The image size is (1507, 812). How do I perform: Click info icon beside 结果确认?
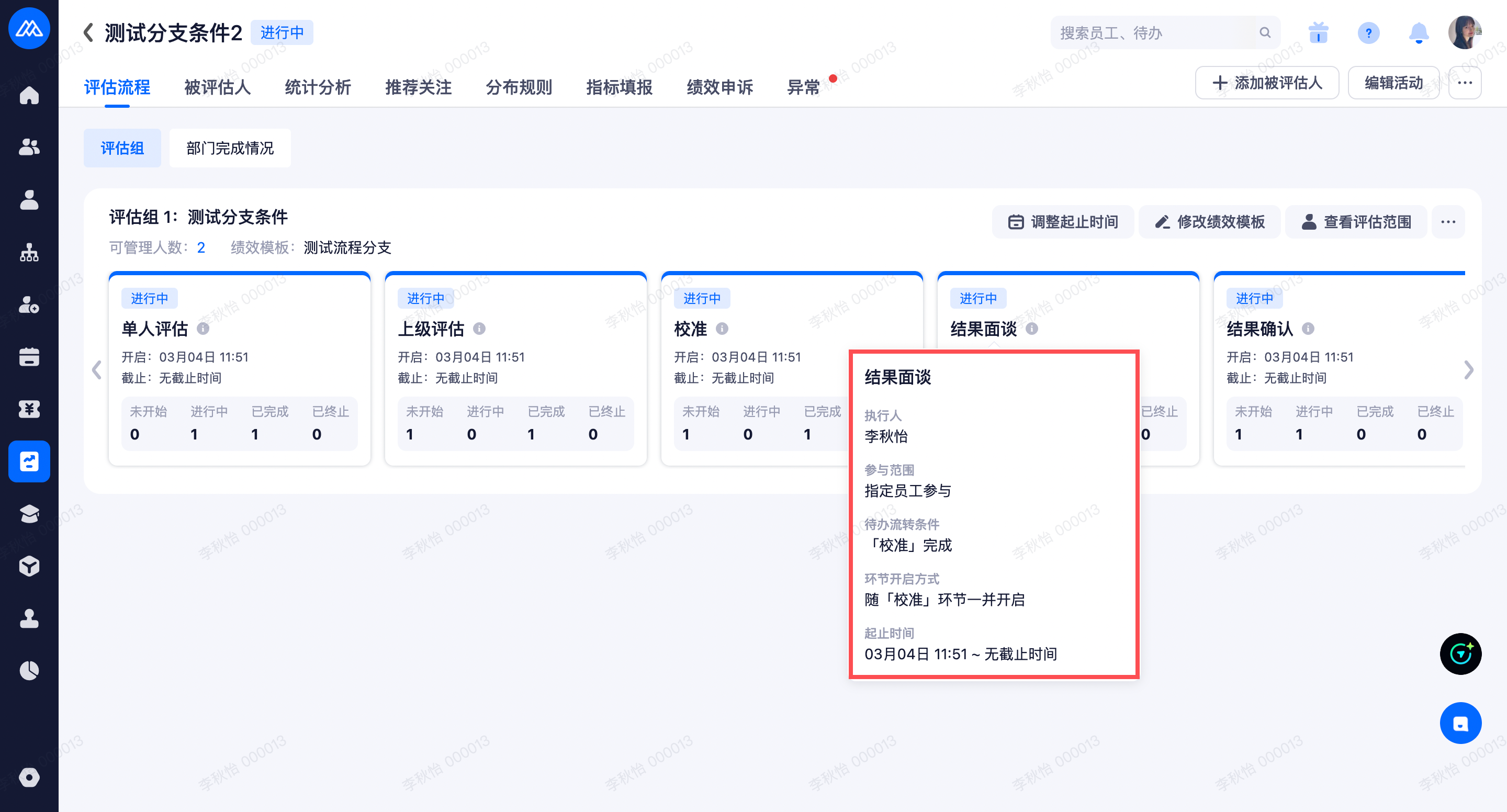(x=1308, y=329)
